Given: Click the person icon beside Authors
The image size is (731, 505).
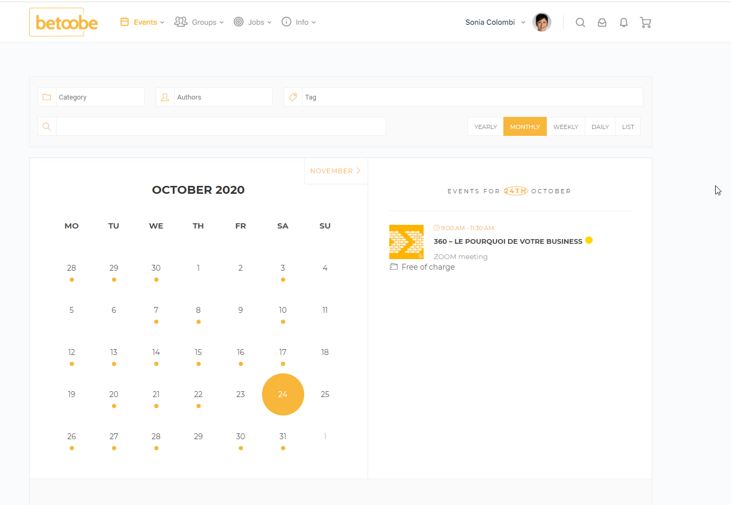Looking at the screenshot, I should 165,97.
